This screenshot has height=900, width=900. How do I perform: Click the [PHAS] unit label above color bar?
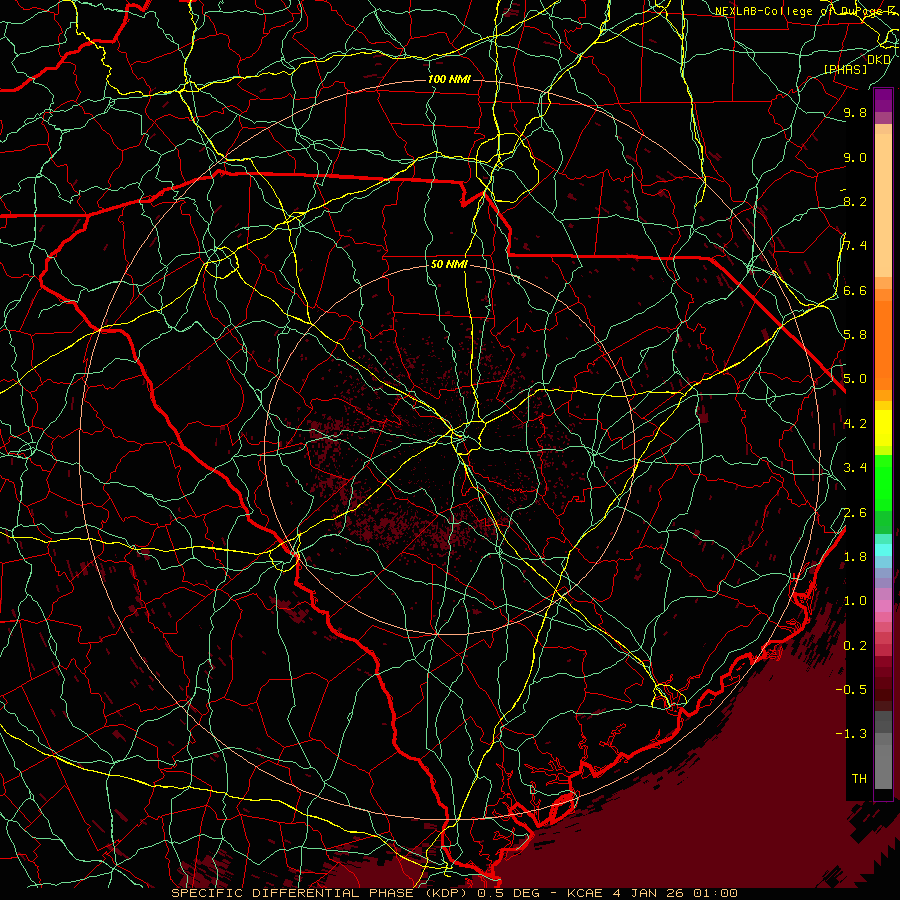tap(845, 70)
